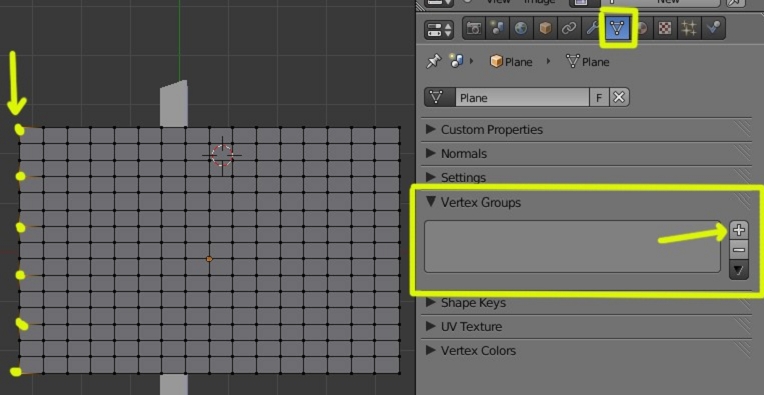Screen dimensions: 764x395
Task: Unlink mesh data with X button
Action: point(619,97)
